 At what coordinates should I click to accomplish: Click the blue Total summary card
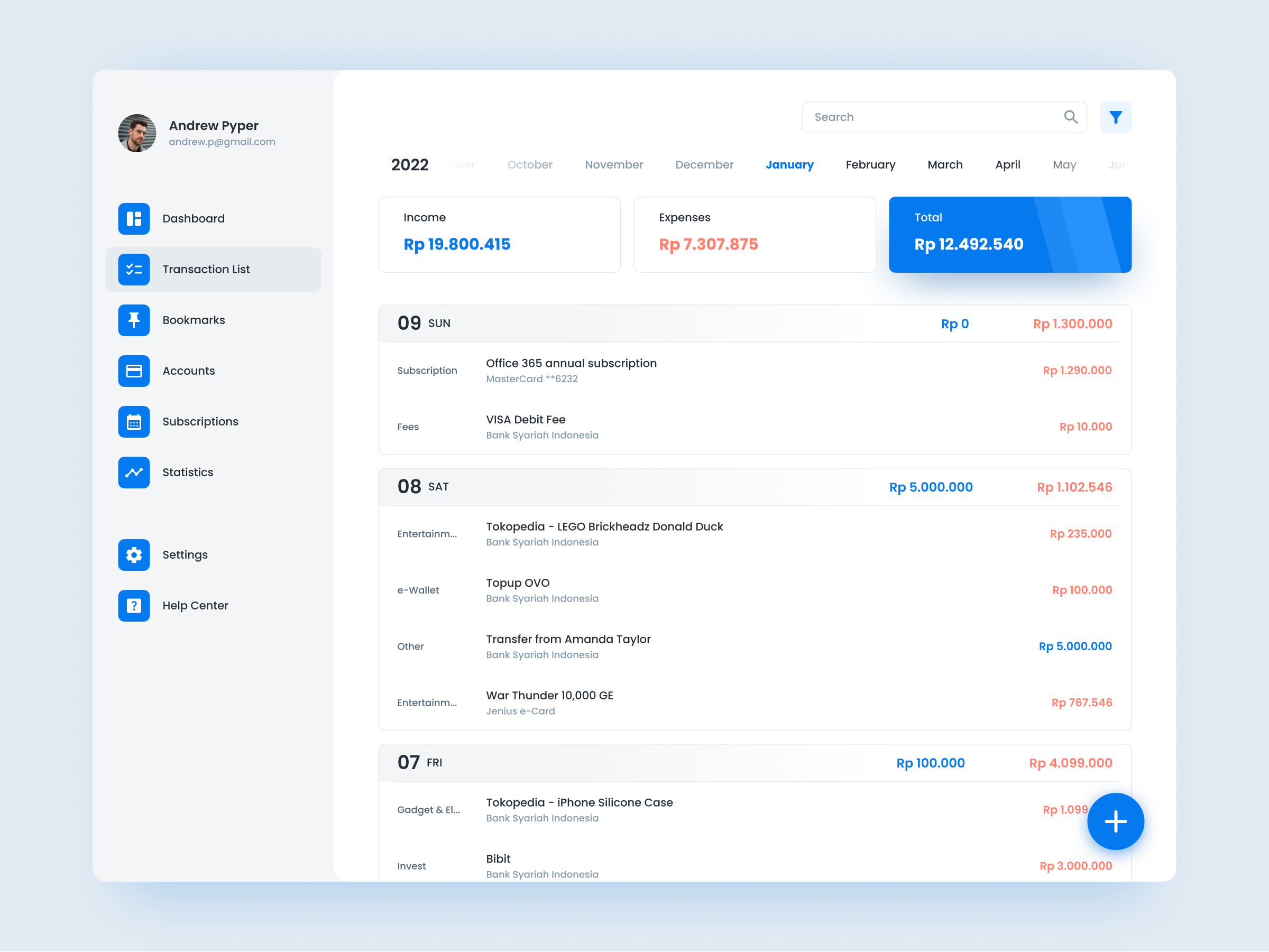1009,235
